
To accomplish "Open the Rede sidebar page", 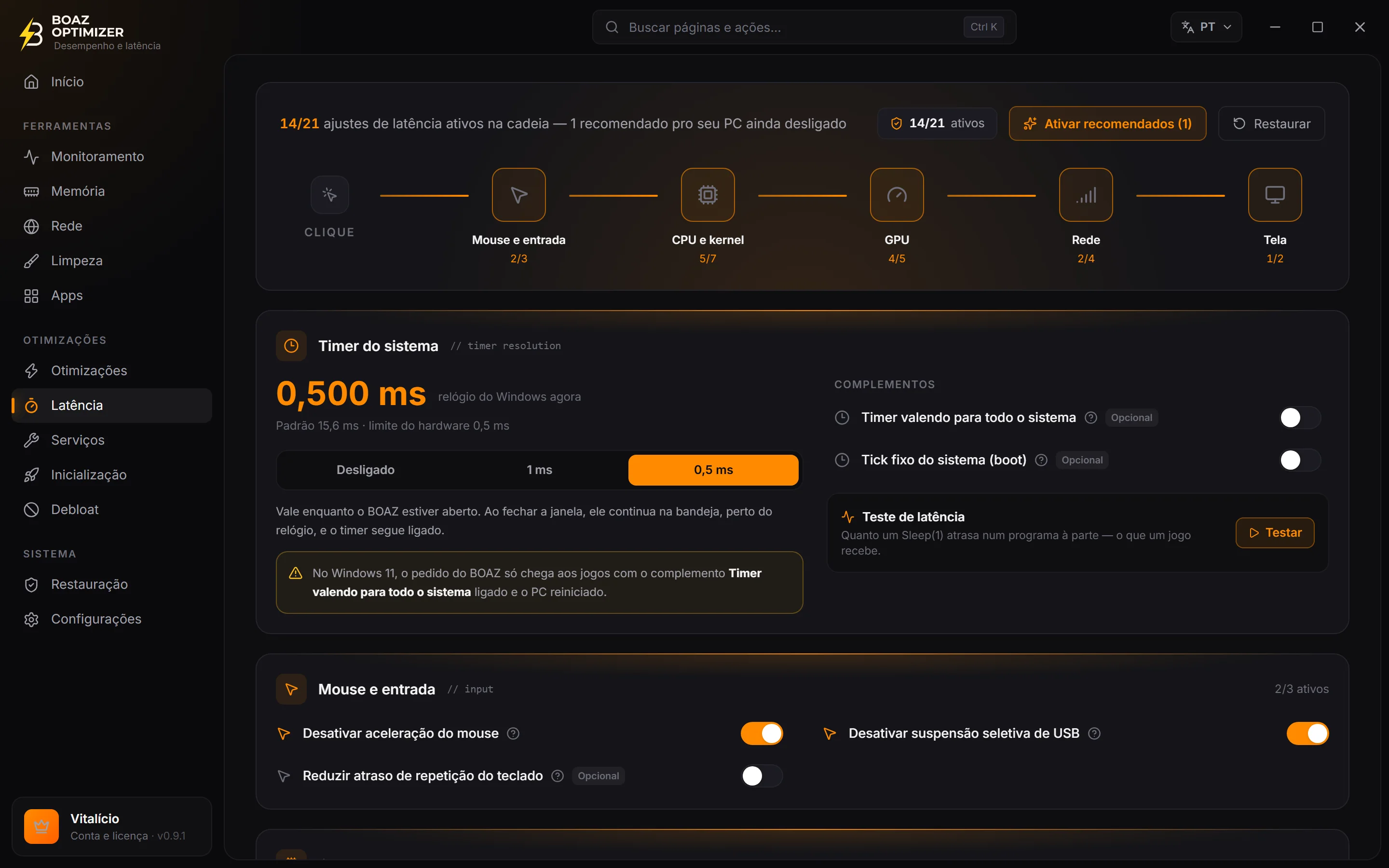I will click(111, 226).
